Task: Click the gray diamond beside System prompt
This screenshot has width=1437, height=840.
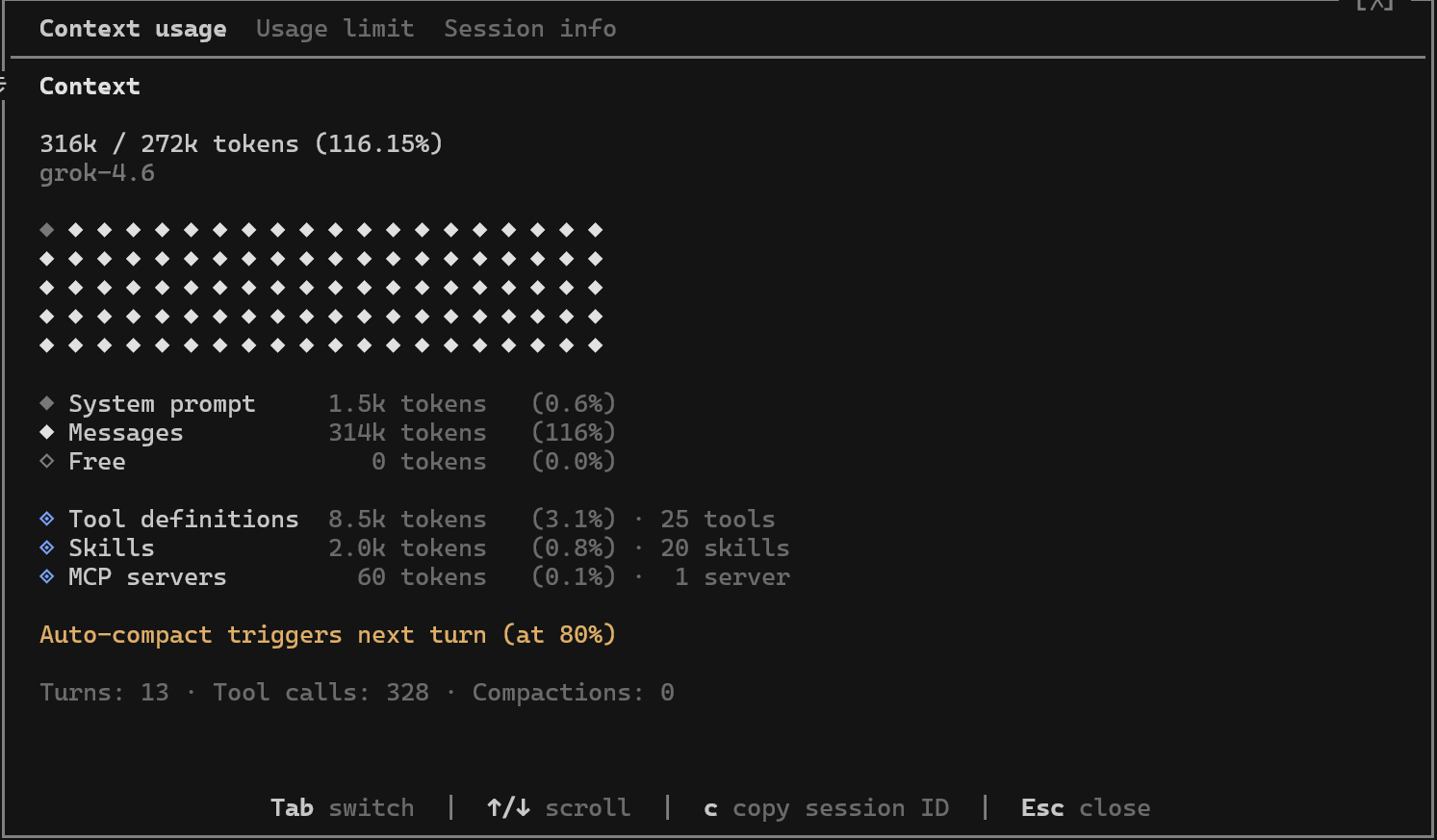Action: tap(47, 403)
